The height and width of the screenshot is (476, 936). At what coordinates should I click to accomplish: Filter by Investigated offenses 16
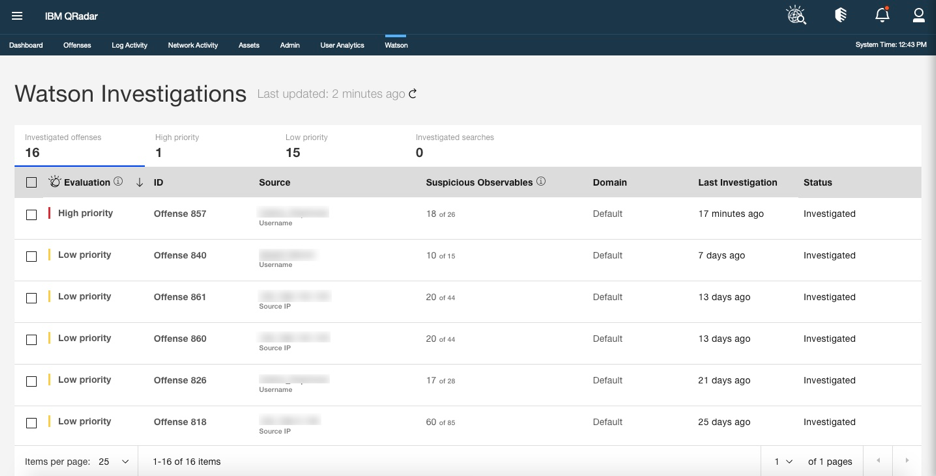(x=79, y=146)
